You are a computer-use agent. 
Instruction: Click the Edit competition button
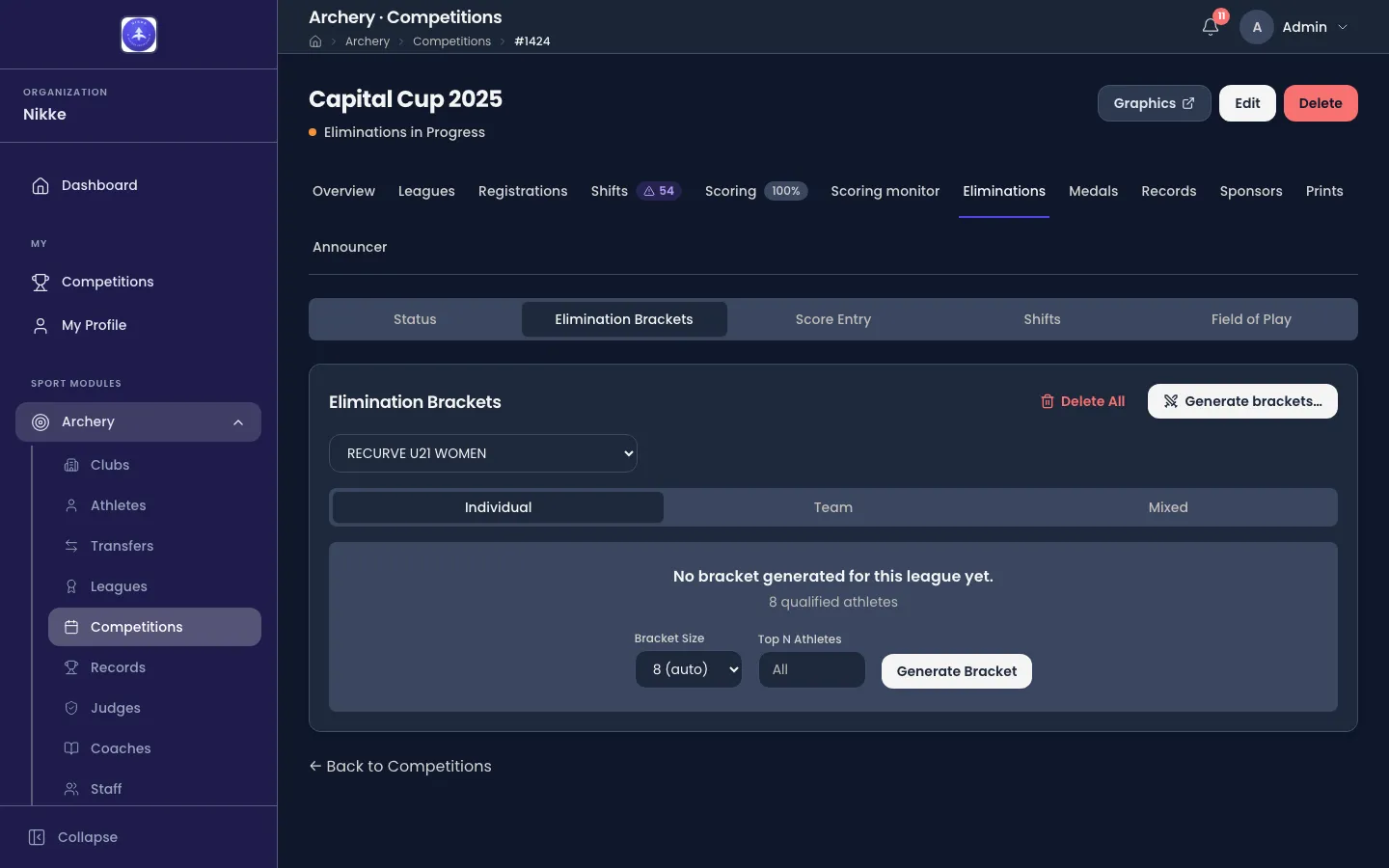click(1247, 103)
